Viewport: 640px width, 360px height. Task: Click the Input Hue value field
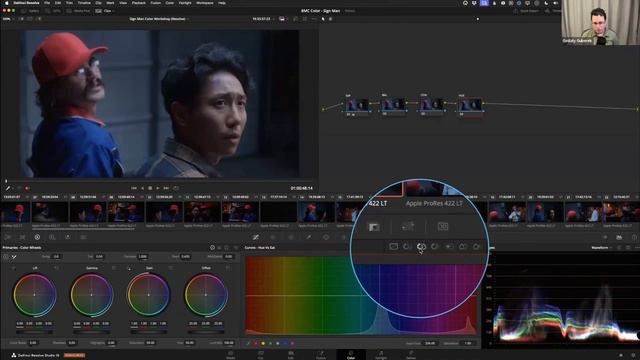[x=430, y=343]
